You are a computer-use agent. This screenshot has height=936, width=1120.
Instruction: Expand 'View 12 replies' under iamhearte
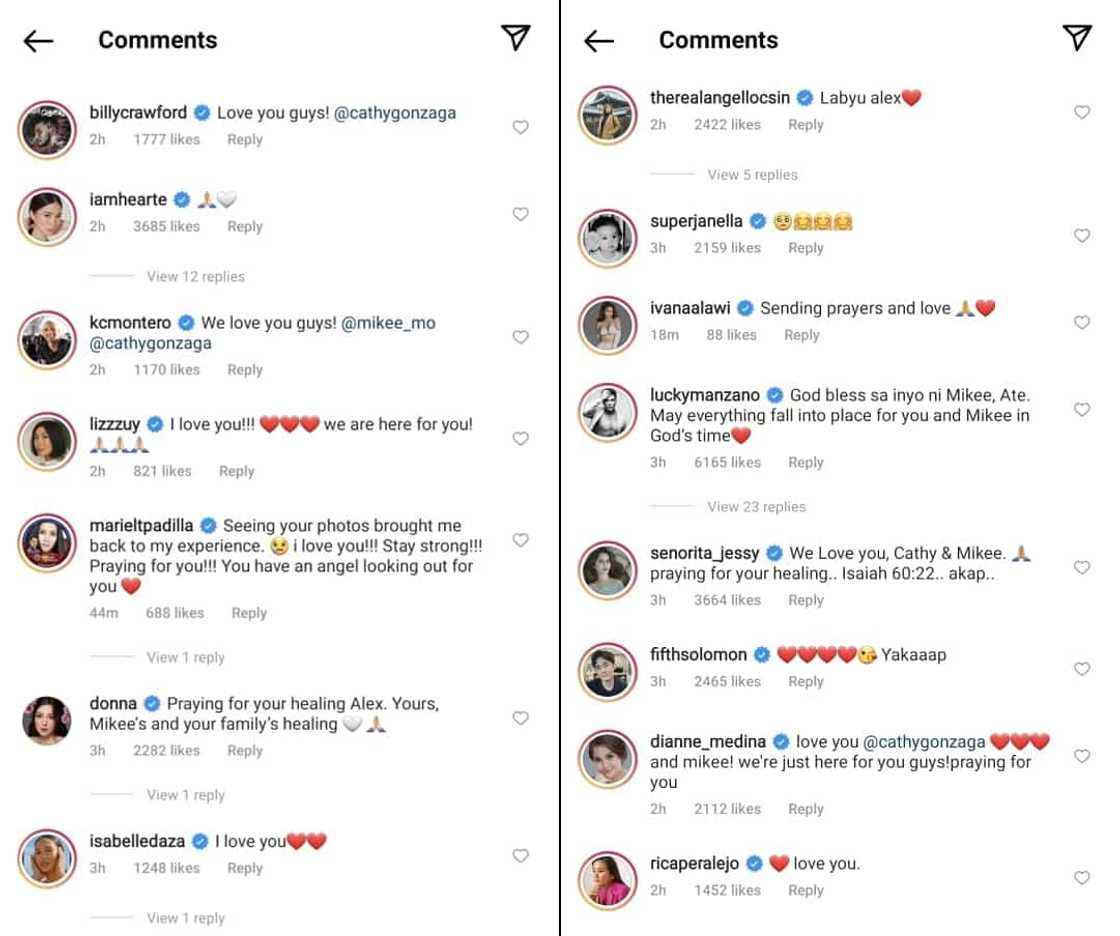[x=195, y=276]
